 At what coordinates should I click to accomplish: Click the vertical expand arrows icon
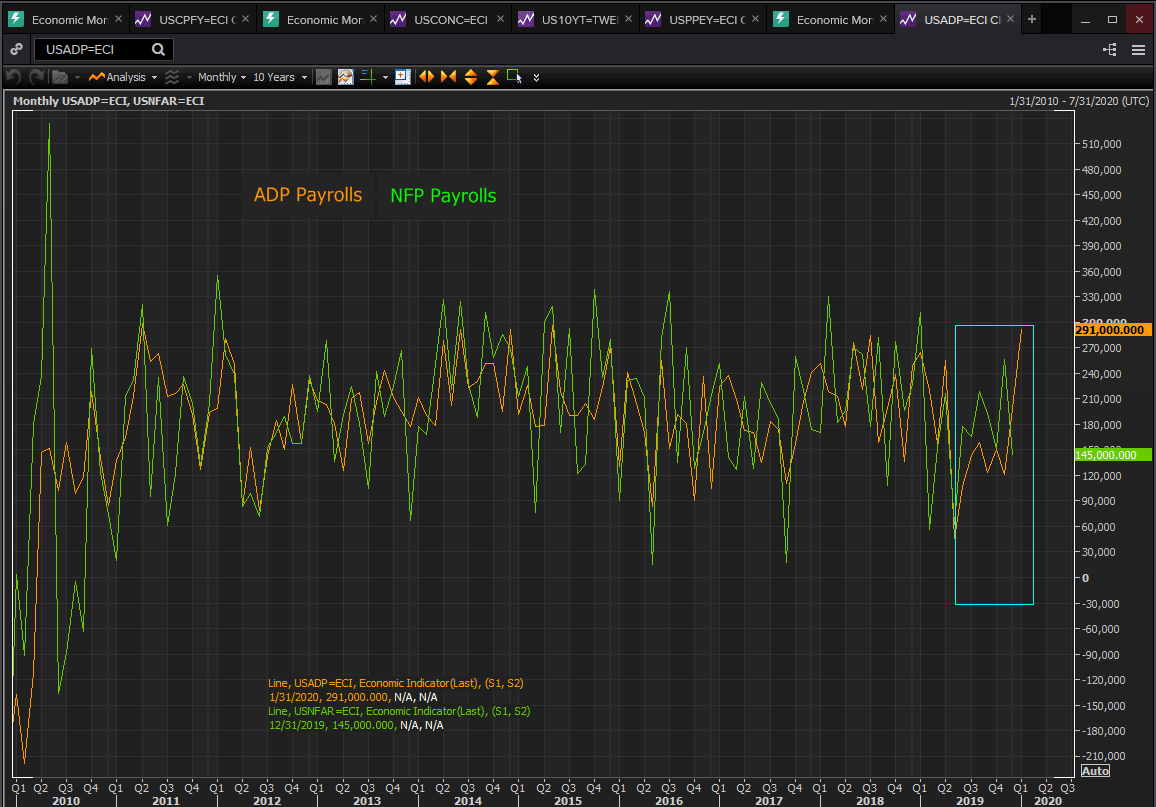point(470,77)
